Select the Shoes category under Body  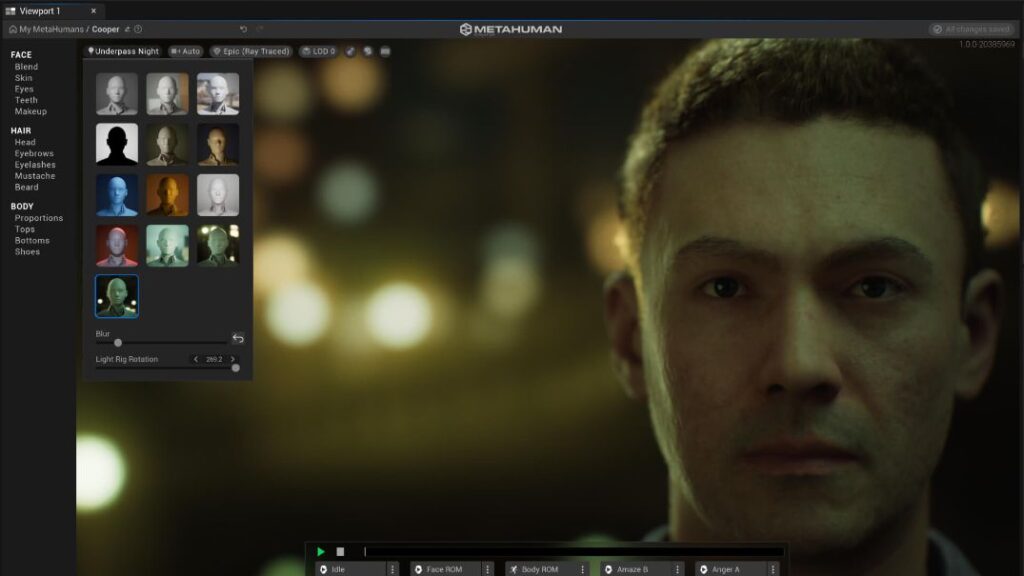28,251
